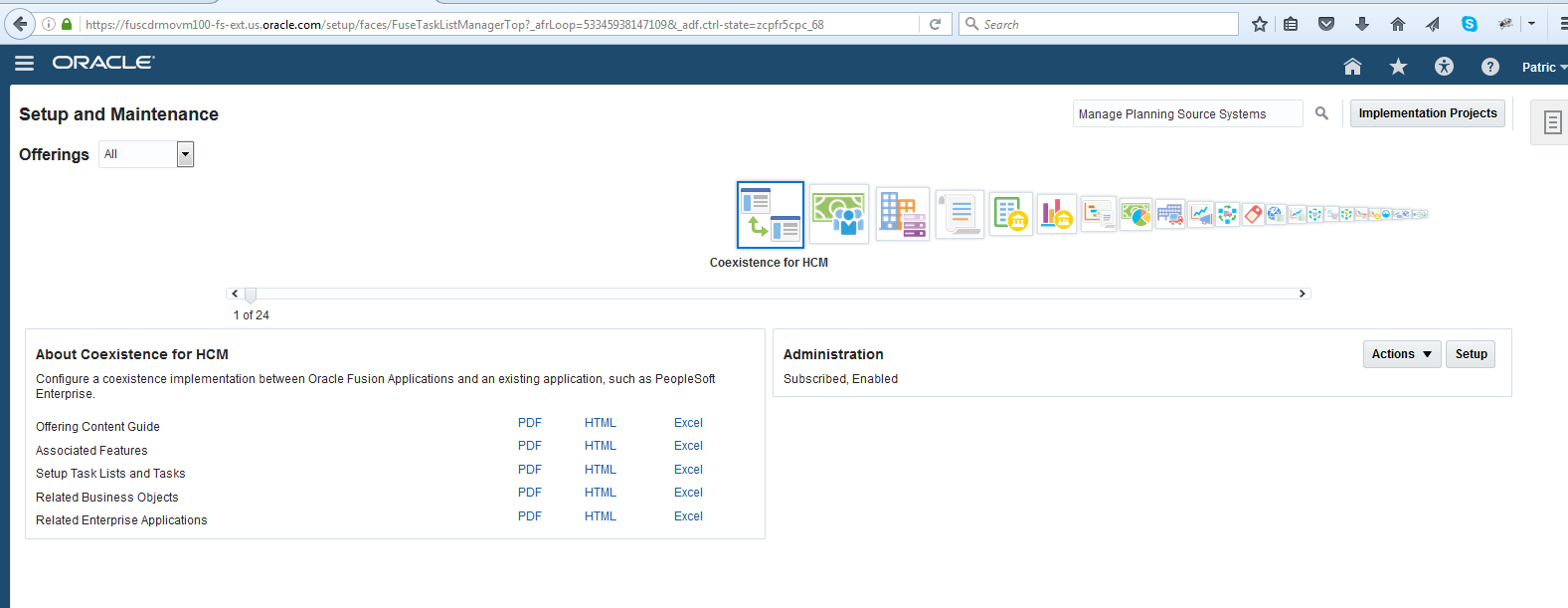Open Related Business Objects PDF
Viewport: 1568px width, 608px height.
pos(530,493)
